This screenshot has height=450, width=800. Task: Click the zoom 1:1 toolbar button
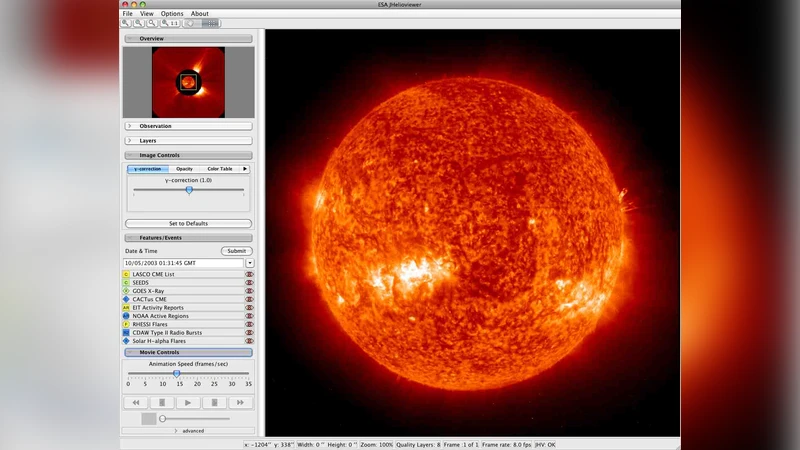(x=170, y=23)
